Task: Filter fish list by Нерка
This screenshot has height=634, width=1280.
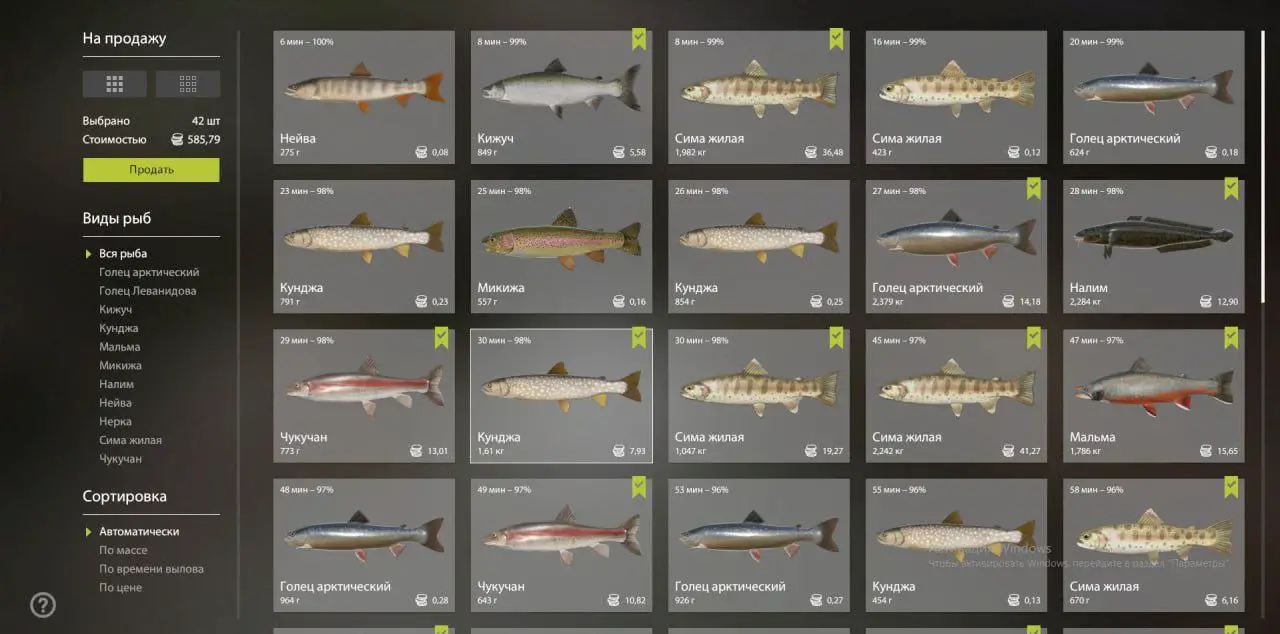Action: coord(115,421)
